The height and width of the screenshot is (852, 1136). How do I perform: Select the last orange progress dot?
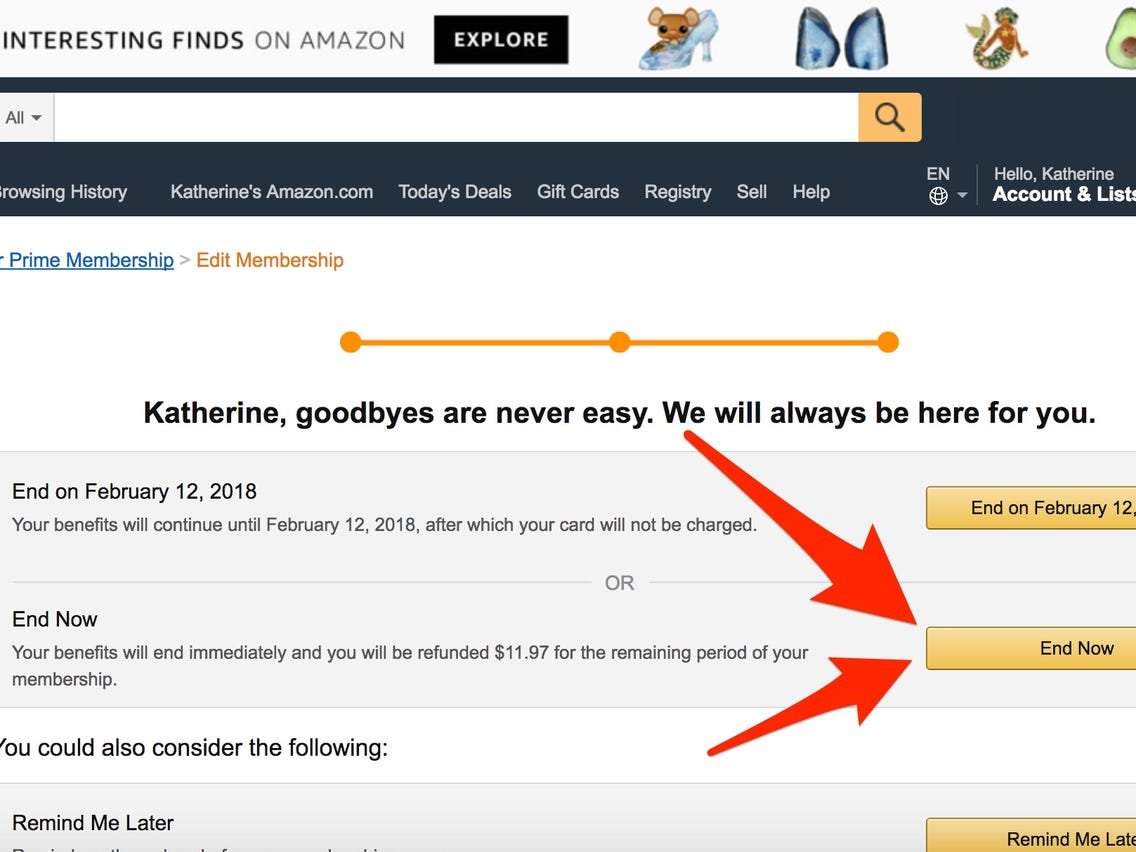[888, 341]
